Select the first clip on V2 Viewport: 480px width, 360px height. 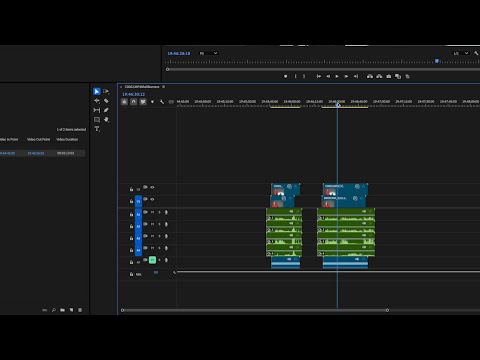286,189
